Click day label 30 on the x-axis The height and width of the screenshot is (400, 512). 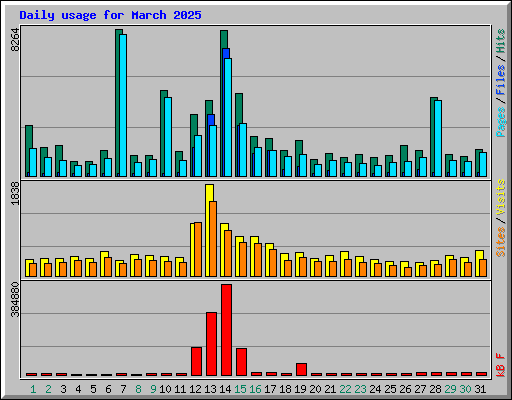point(465,389)
